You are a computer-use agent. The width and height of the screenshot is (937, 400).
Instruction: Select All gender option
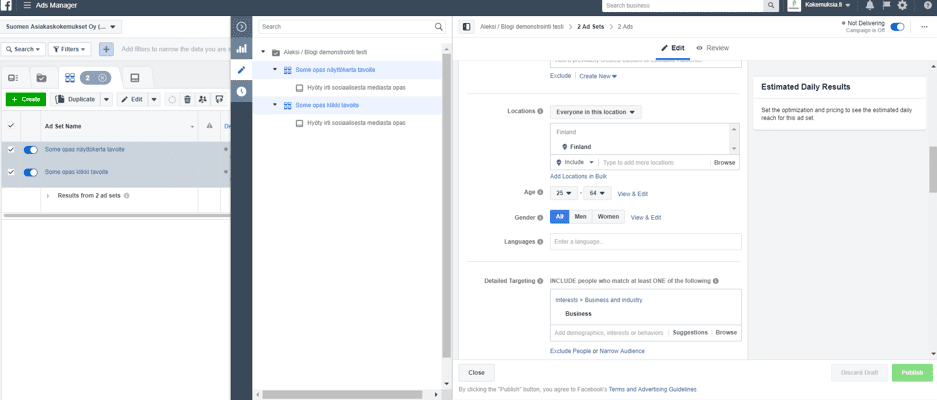[559, 217]
